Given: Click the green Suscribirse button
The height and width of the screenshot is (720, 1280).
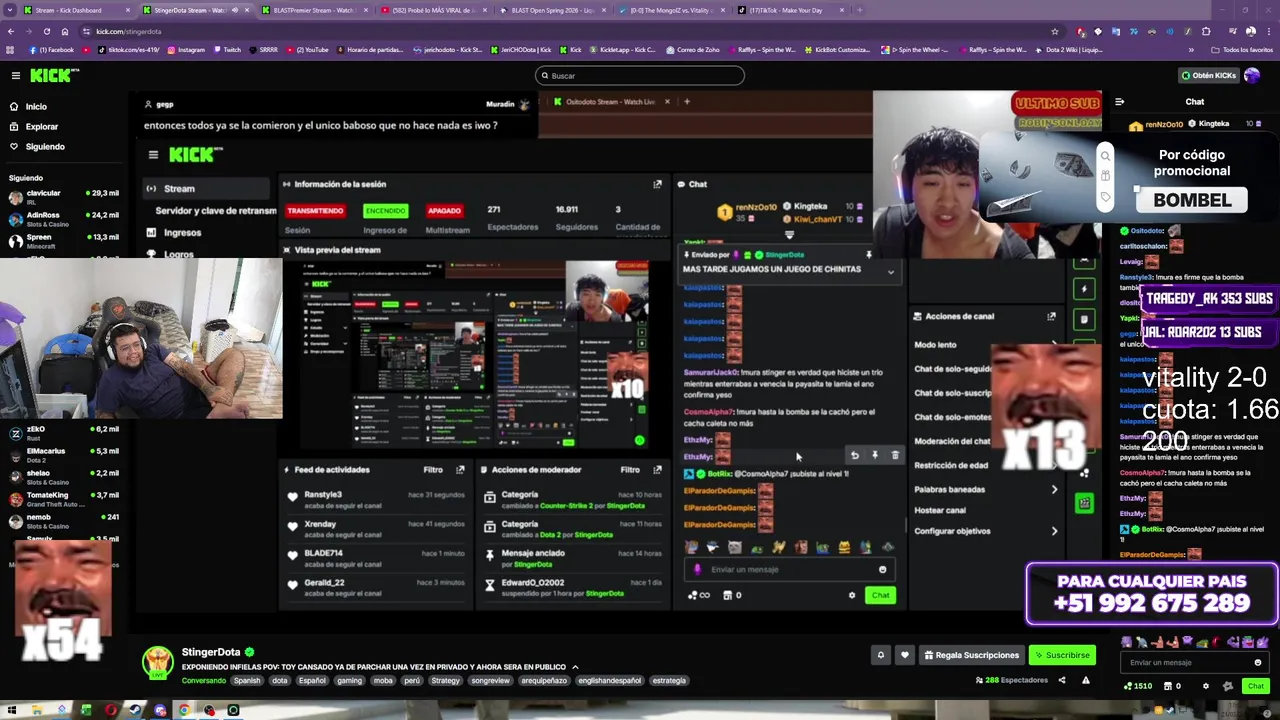Looking at the screenshot, I should point(1062,655).
